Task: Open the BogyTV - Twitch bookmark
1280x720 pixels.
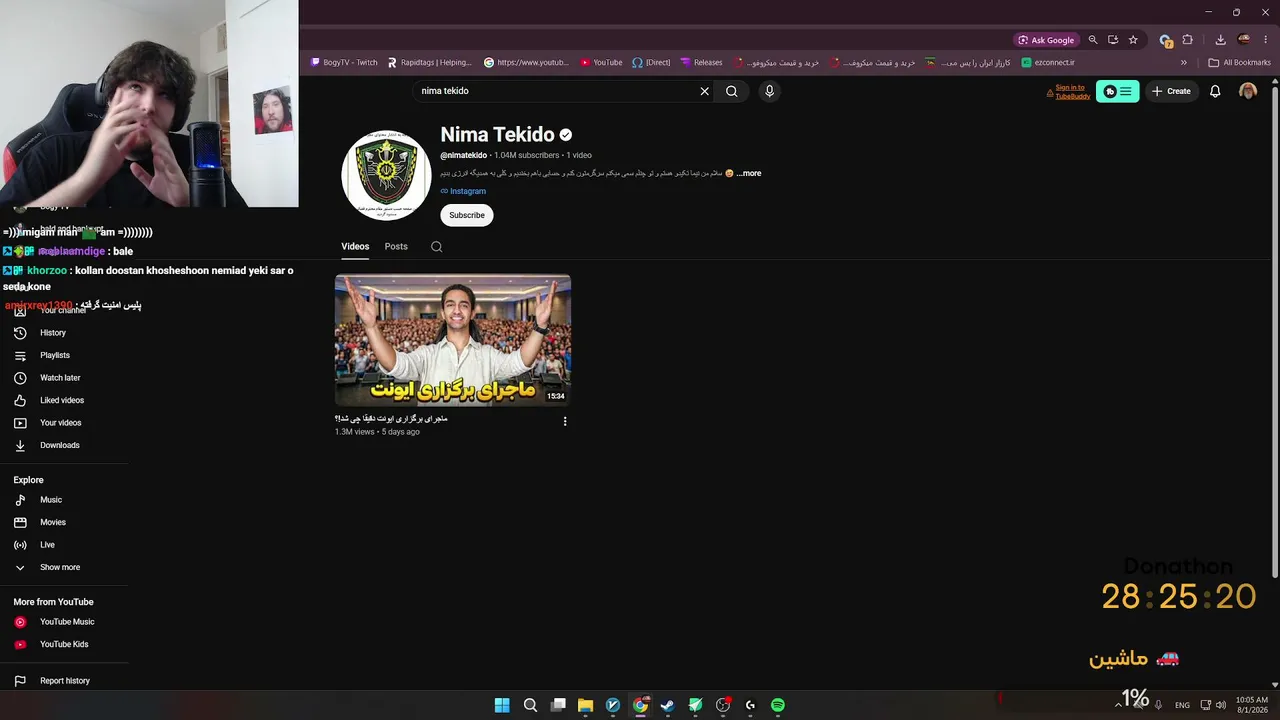Action: 344,62
